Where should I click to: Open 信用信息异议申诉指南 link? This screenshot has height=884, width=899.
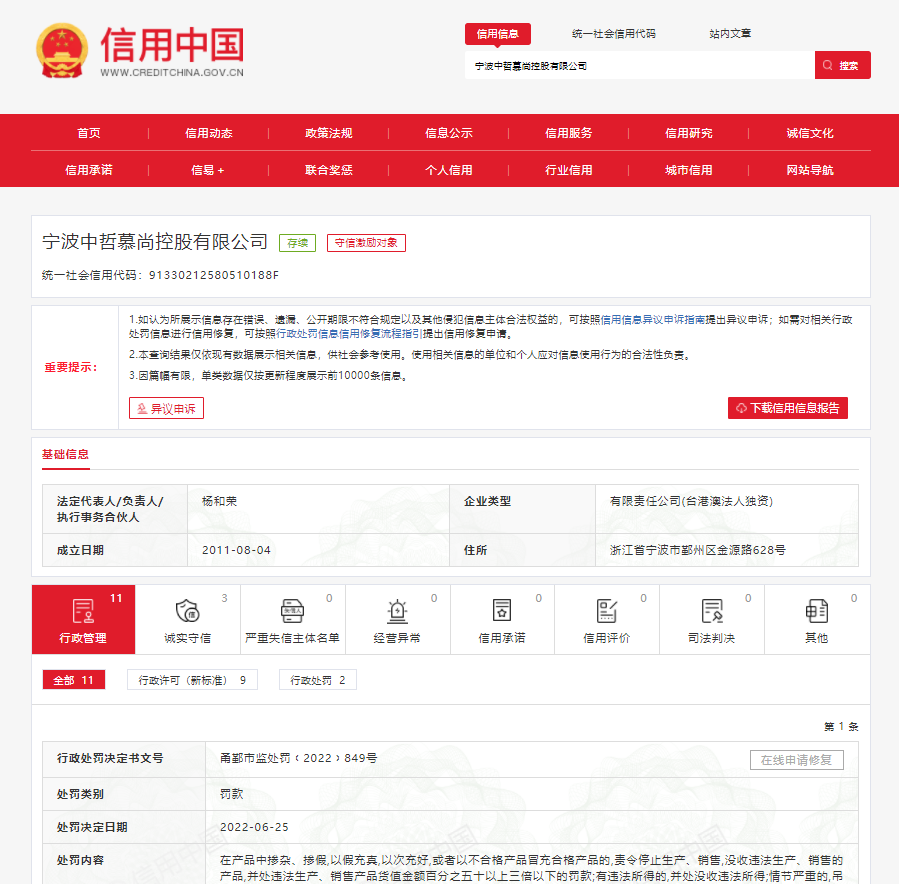652,319
